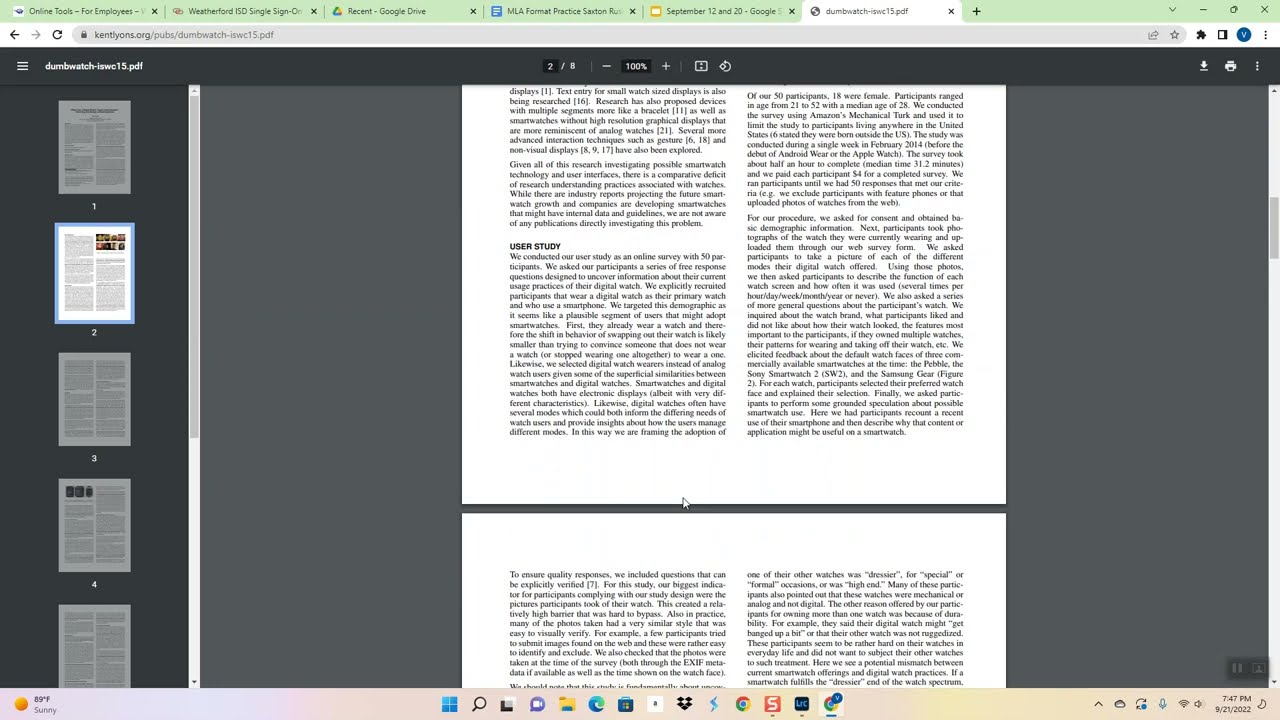
Task: Switch to September 12 and 20 tab
Action: [x=722, y=11]
